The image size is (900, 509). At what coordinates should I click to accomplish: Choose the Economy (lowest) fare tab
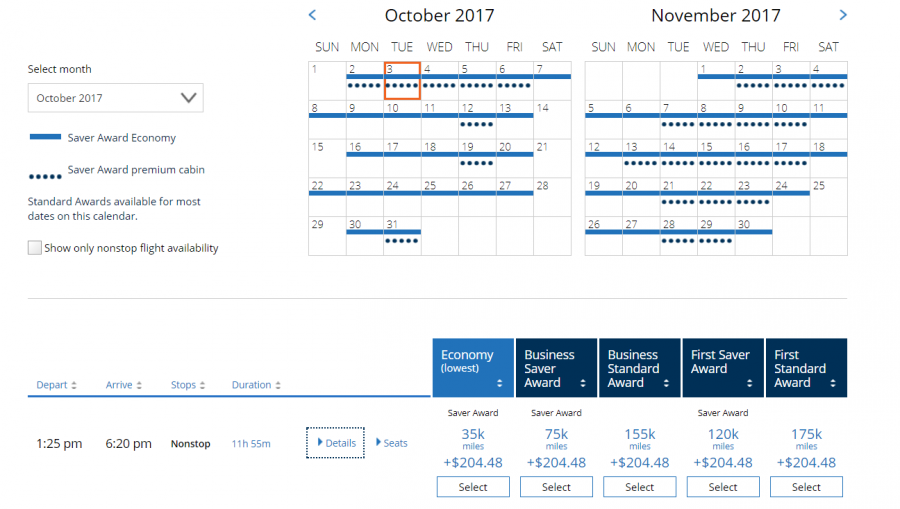coord(472,368)
